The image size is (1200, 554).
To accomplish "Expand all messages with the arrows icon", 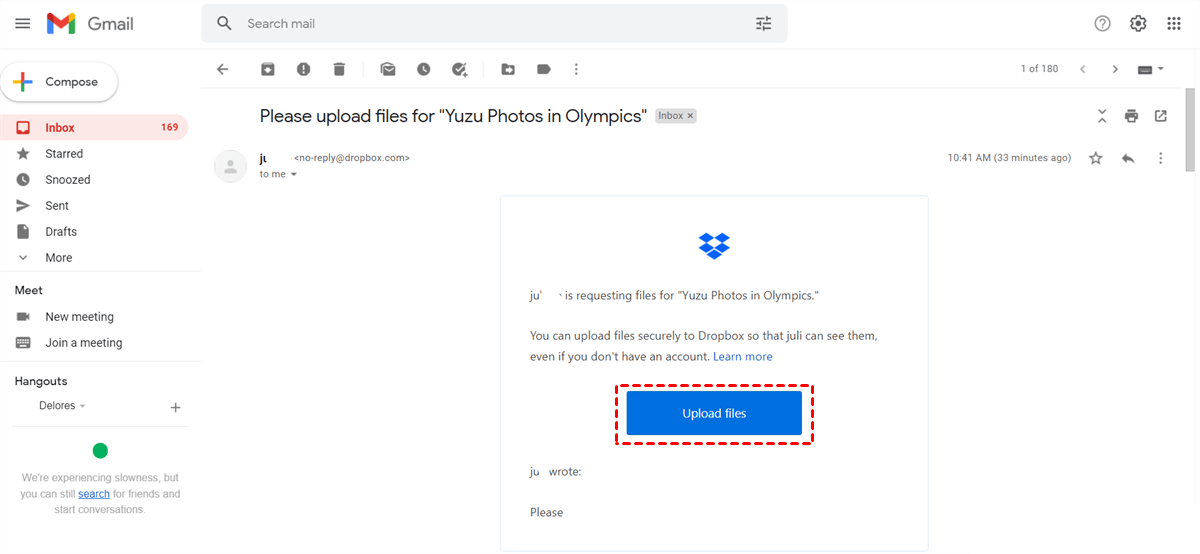I will [1102, 116].
